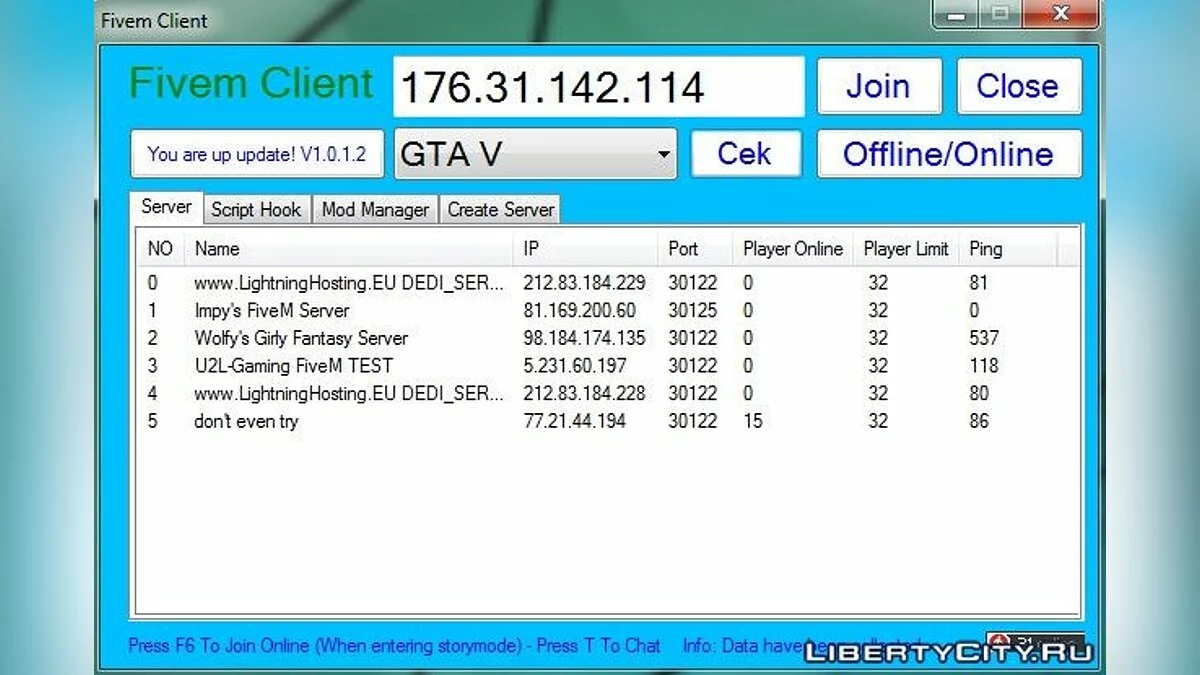Screen dimensions: 1200x675
Task: Sort by the Player Limit column header
Action: tap(906, 249)
